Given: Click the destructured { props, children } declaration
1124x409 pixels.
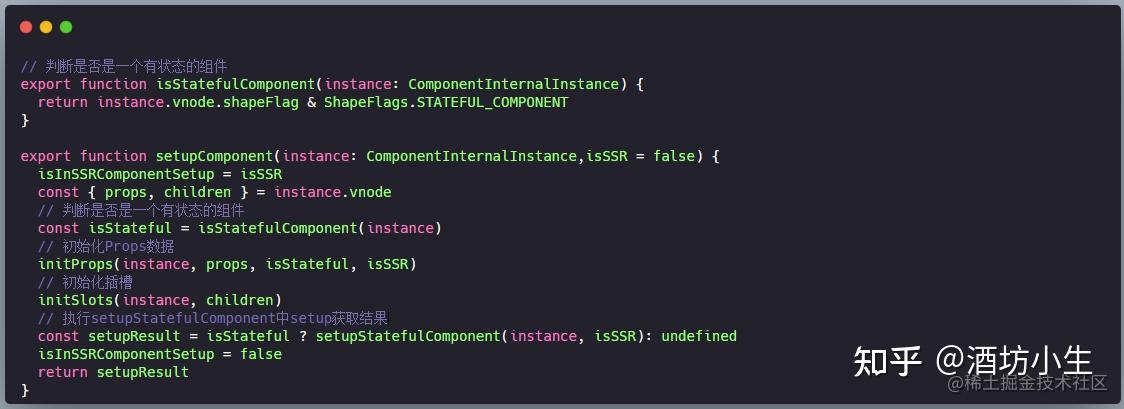Looking at the screenshot, I should 184,192.
